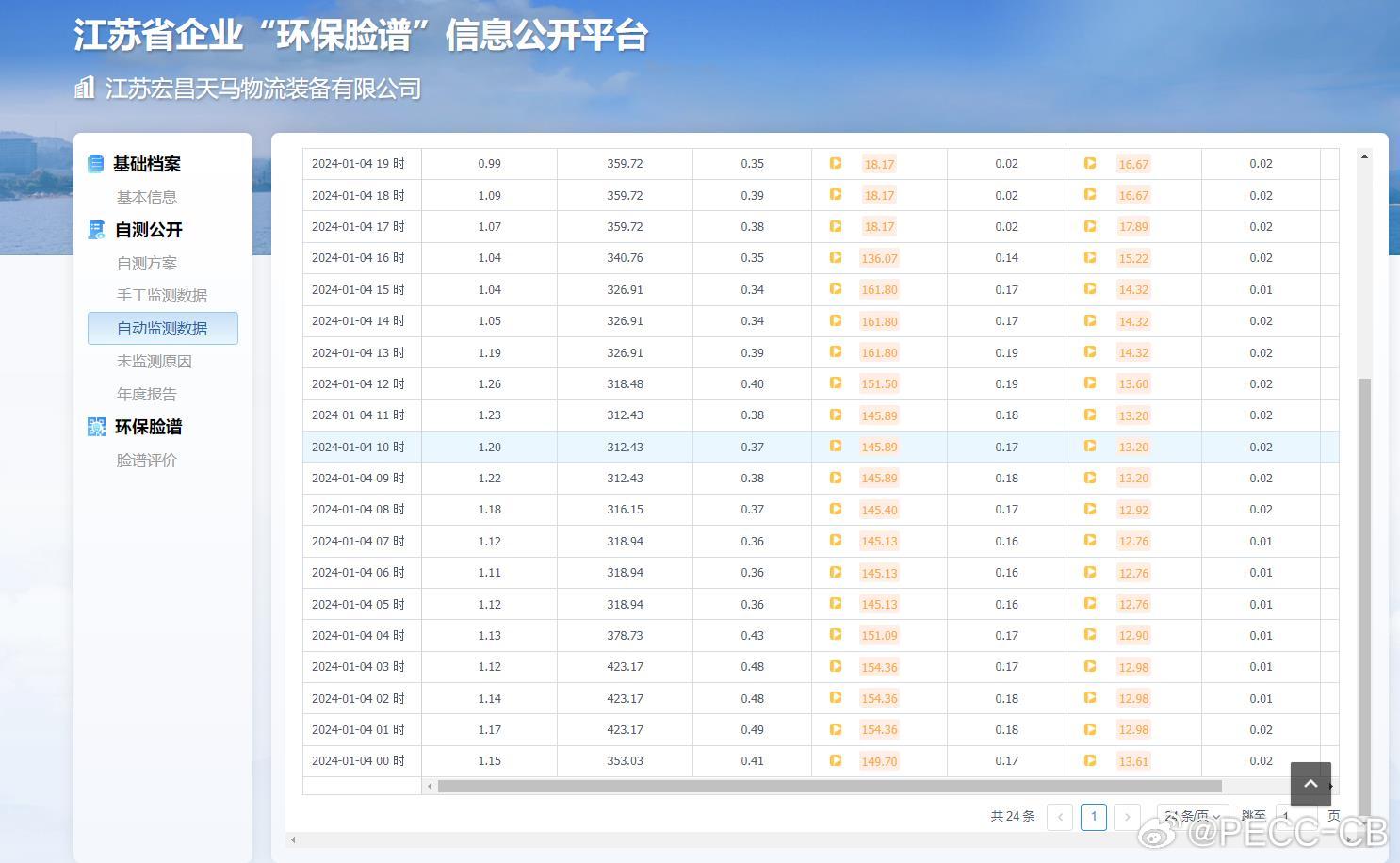The image size is (1400, 863).
Task: Click orange icon before 161.80 in 13 时 row
Action: click(x=836, y=352)
